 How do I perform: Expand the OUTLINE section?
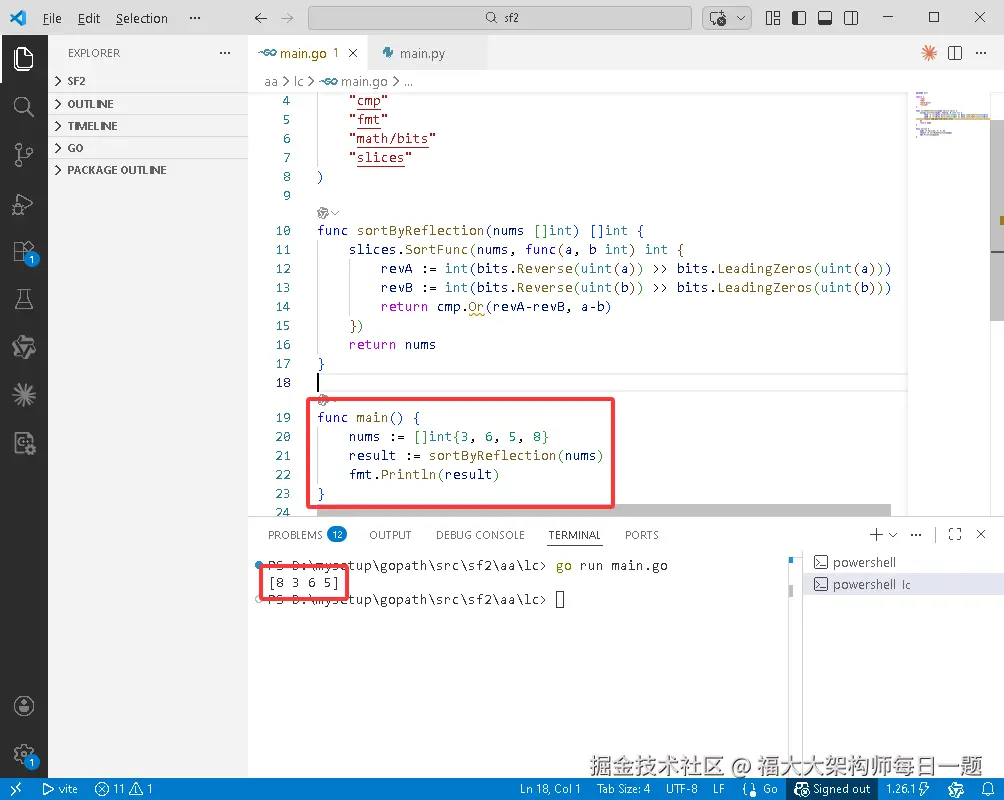point(148,104)
